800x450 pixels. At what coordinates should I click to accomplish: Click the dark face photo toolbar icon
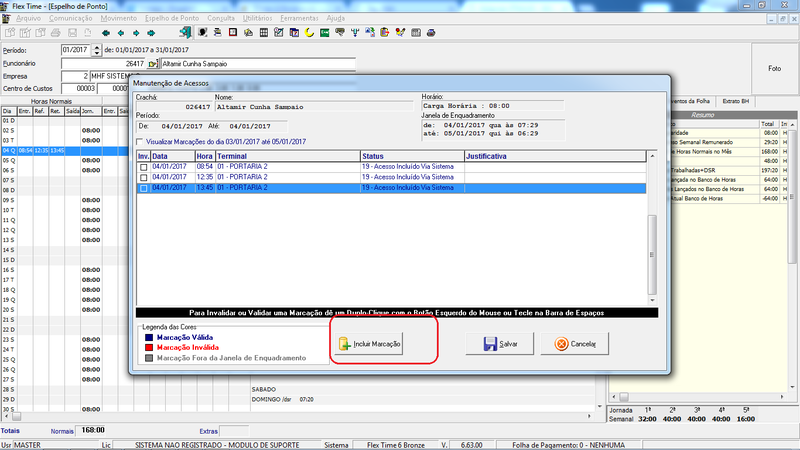[203, 33]
